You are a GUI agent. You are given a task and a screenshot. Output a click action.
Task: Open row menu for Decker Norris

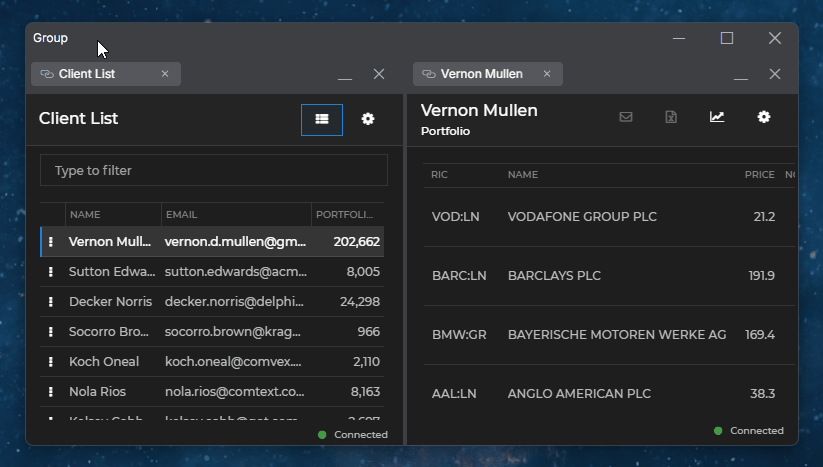pyautogui.click(x=51, y=301)
